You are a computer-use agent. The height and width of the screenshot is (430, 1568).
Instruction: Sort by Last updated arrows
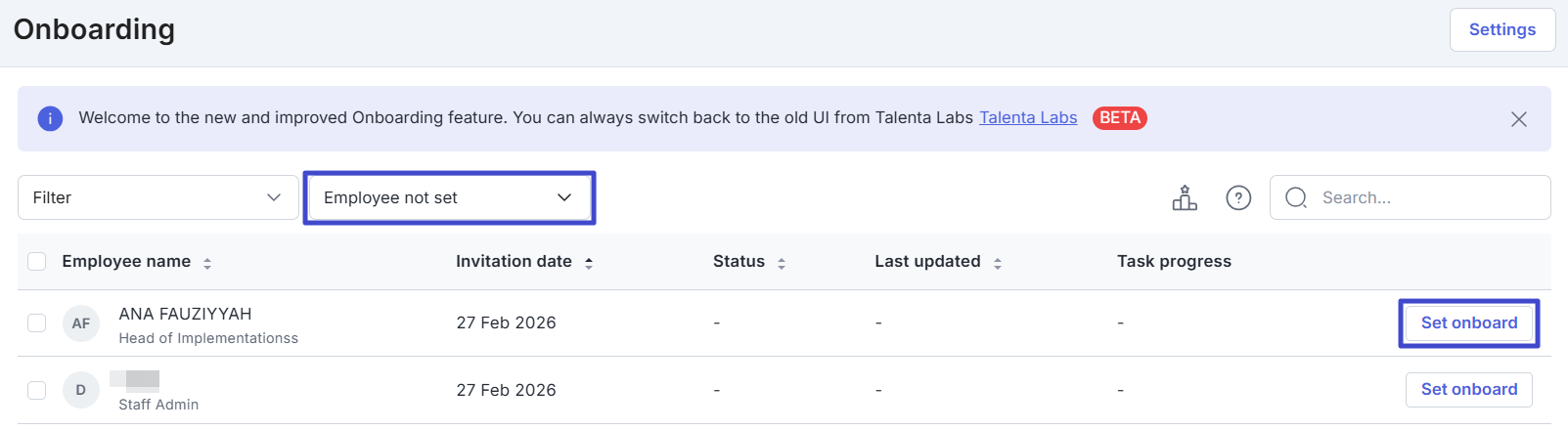click(x=998, y=263)
